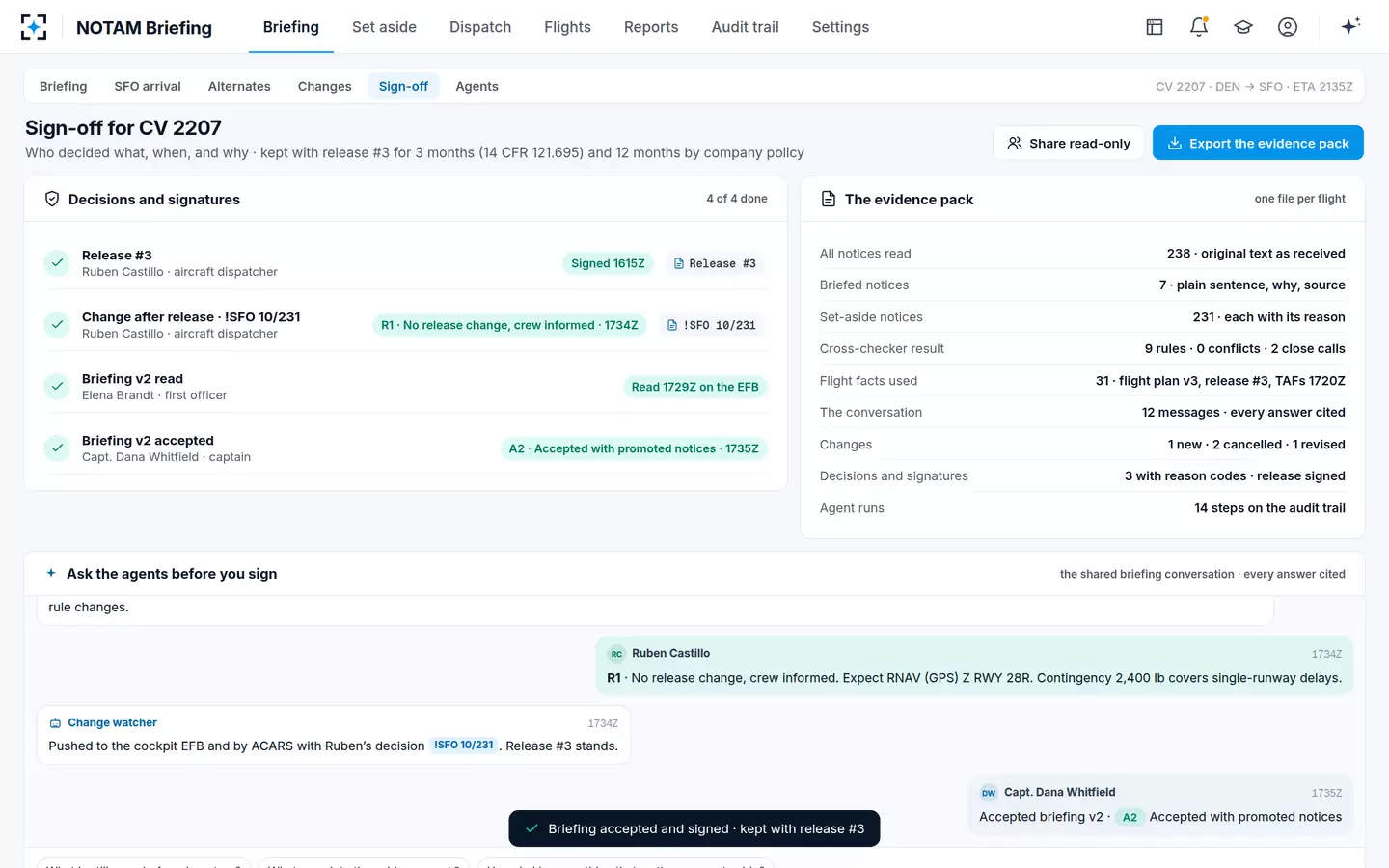Click Export the evidence pack button

click(x=1258, y=143)
